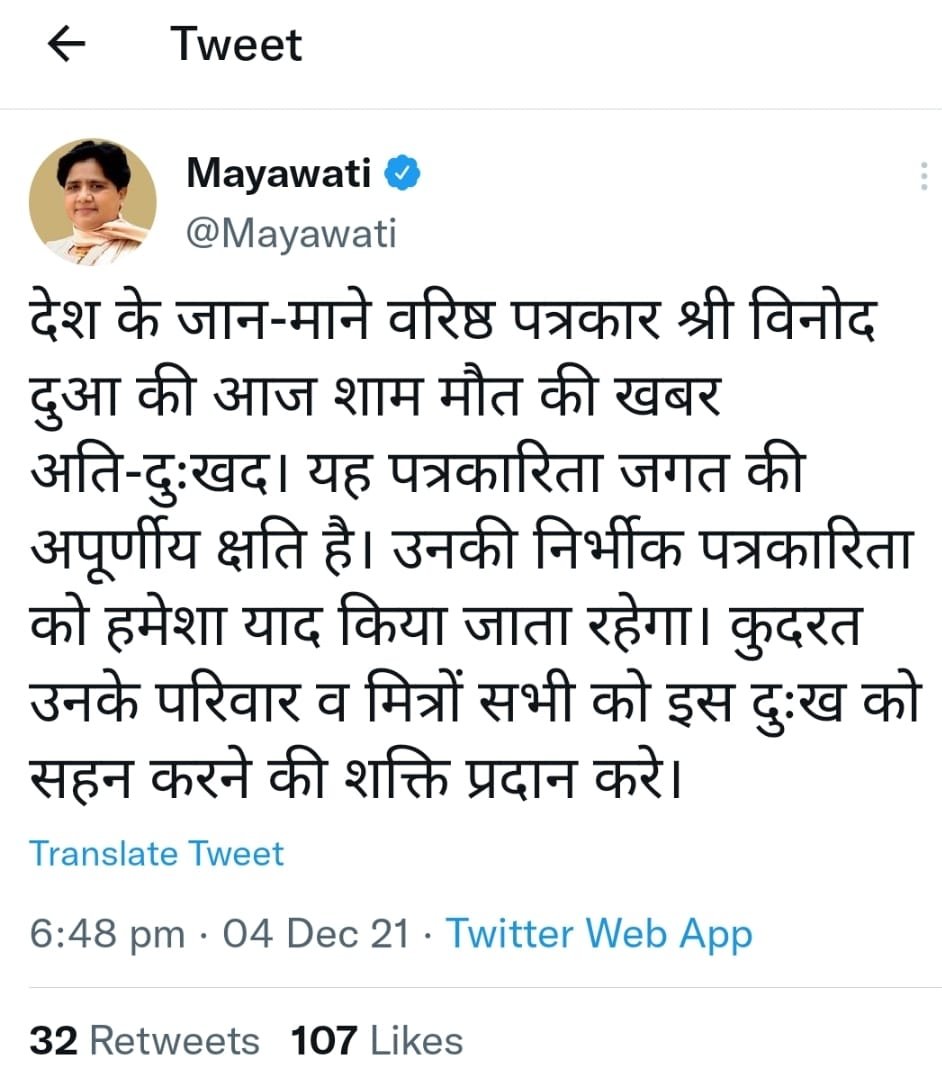Click the number 32 before Retweets
The image size is (942, 1089).
53,1040
